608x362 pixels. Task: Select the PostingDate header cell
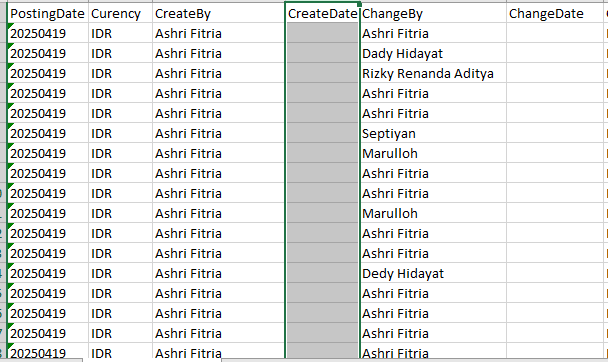(x=47, y=14)
